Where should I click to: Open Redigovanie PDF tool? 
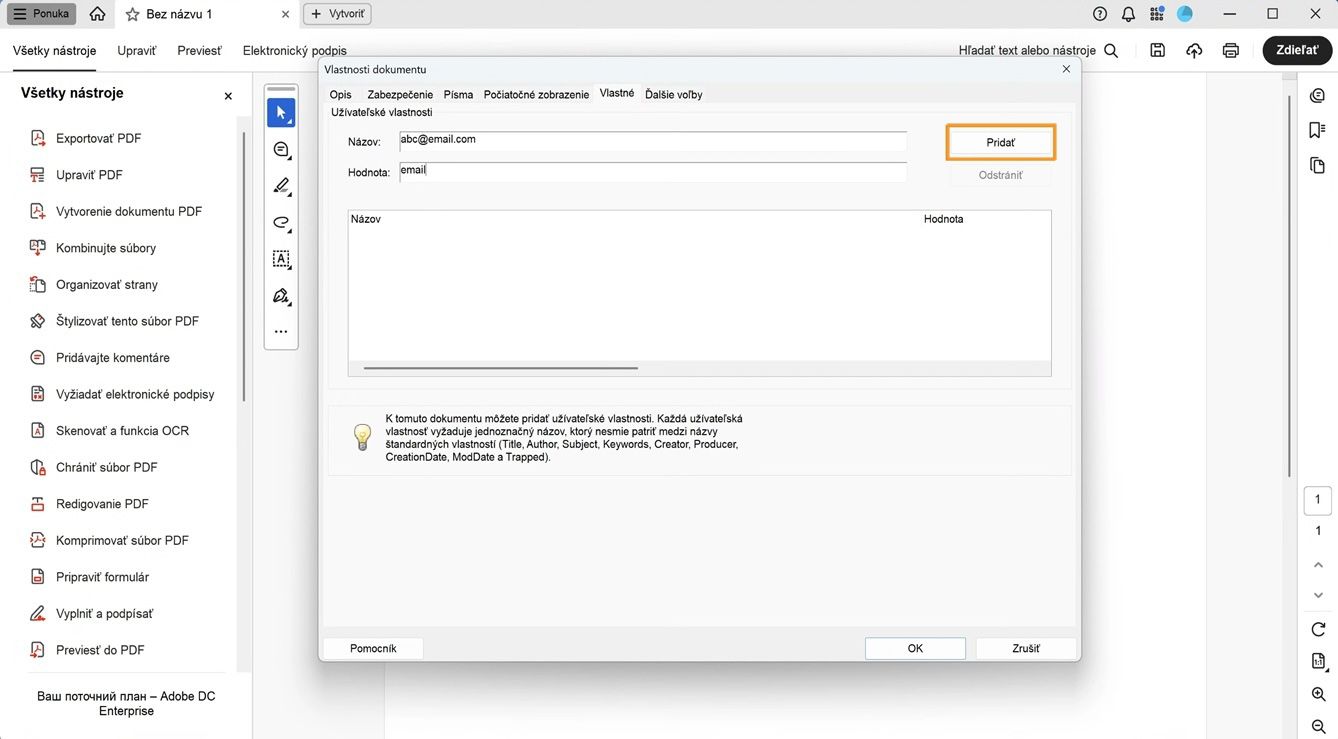102,504
